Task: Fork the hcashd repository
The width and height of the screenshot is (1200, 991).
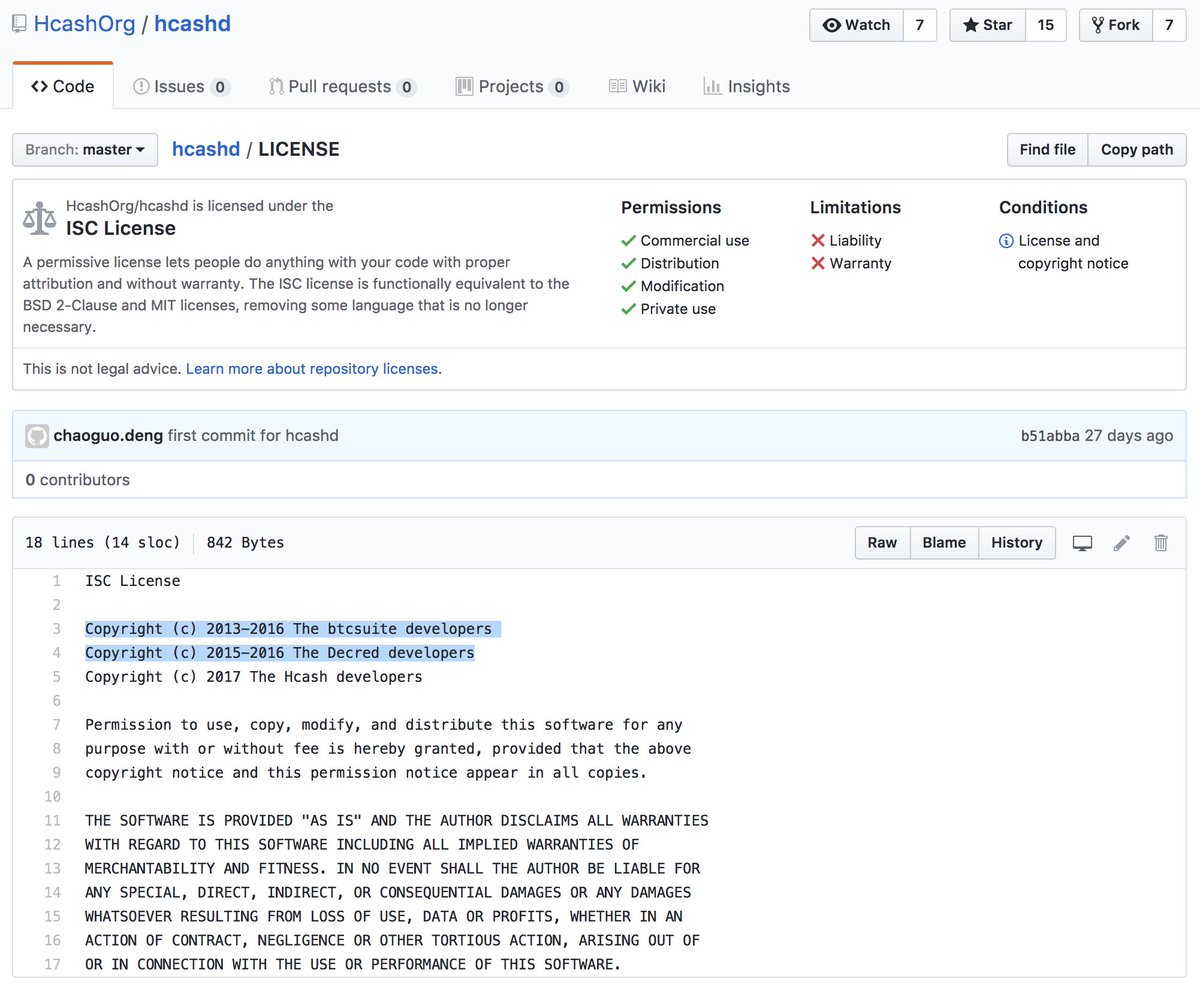Action: click(1115, 25)
